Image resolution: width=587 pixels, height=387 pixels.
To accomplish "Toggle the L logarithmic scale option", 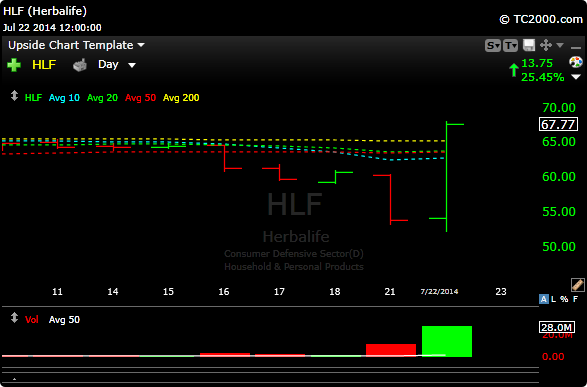I will coord(554,299).
